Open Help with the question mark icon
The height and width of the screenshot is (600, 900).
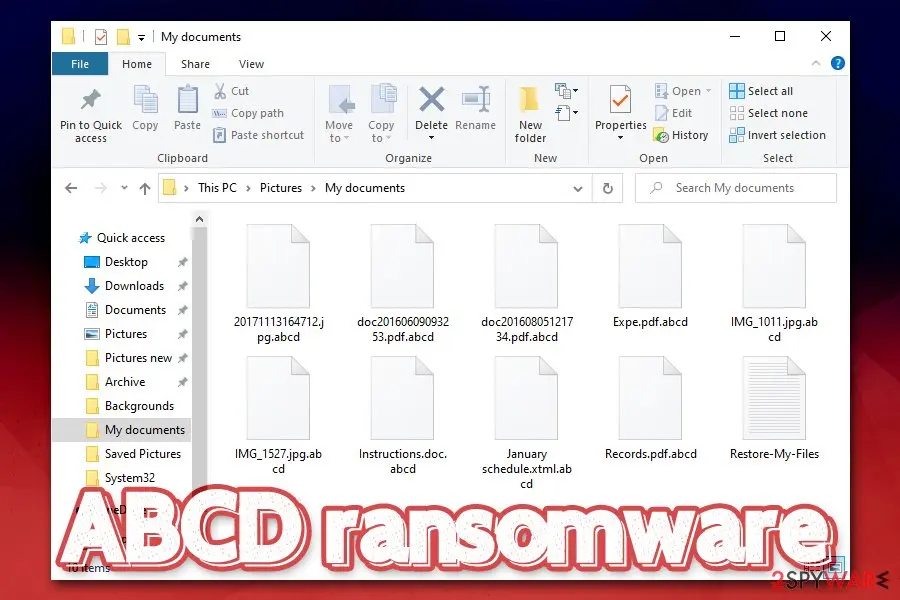[837, 63]
